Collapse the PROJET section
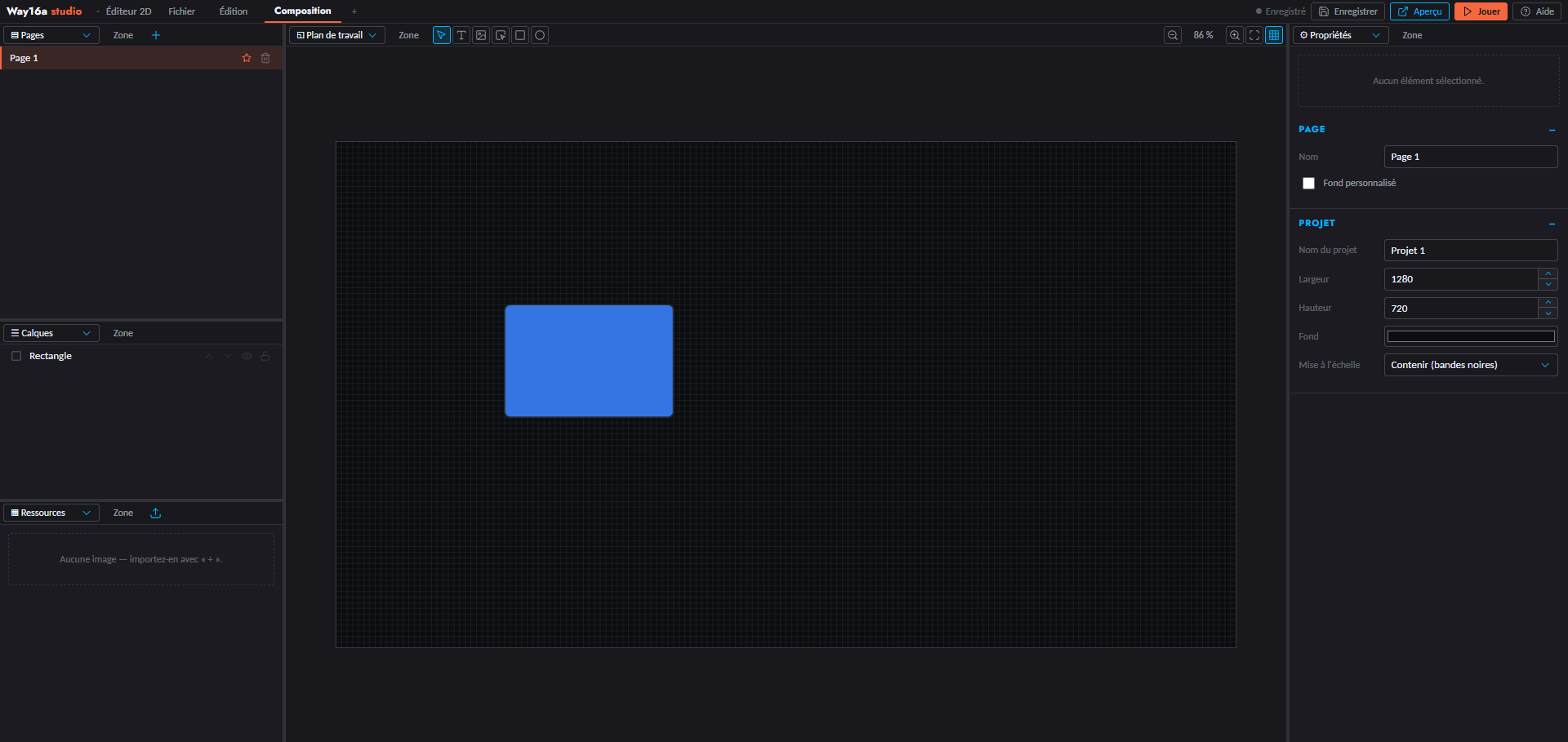The width and height of the screenshot is (1568, 742). (1552, 224)
